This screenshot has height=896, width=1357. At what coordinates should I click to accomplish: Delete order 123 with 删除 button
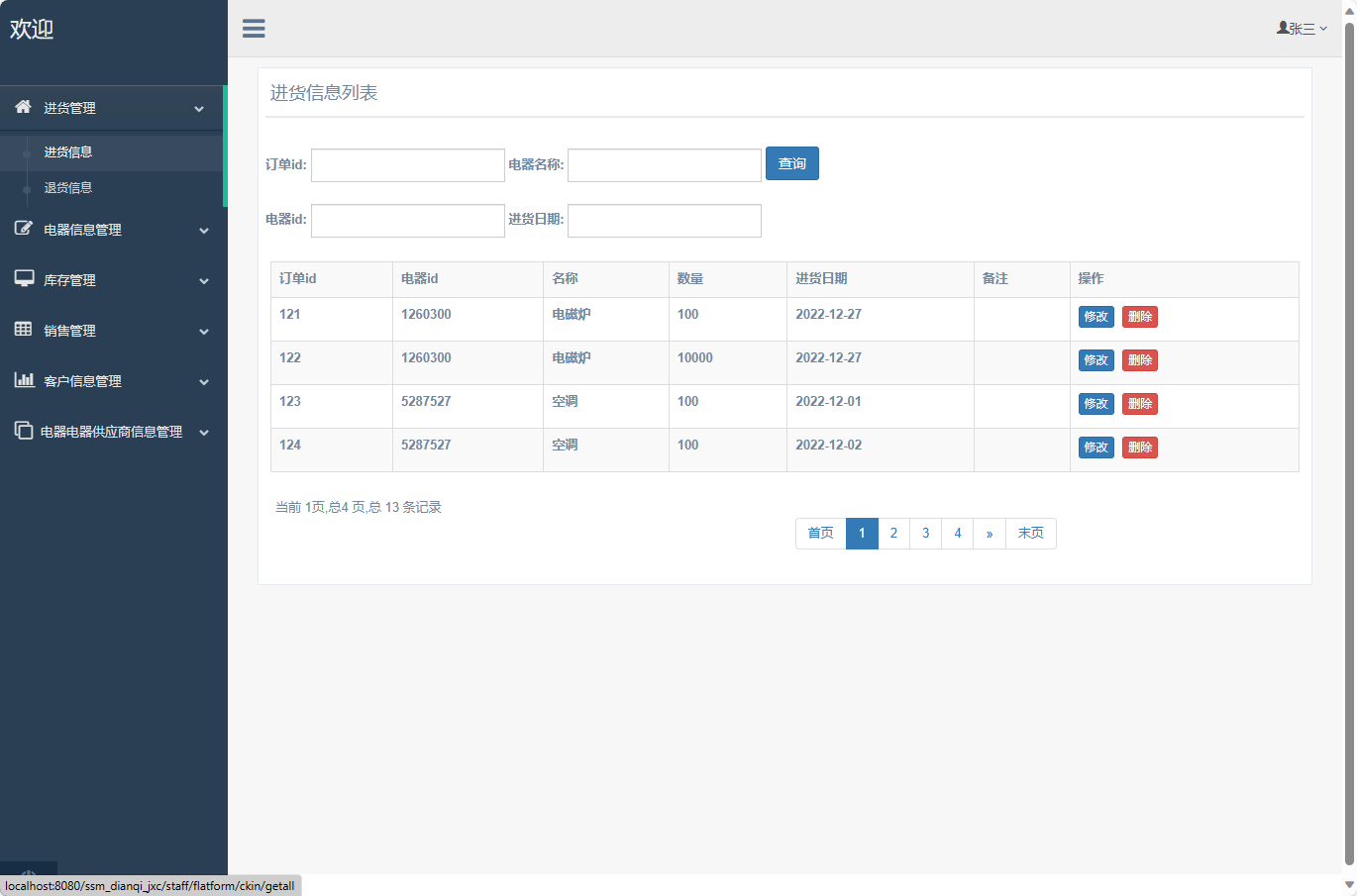1139,404
